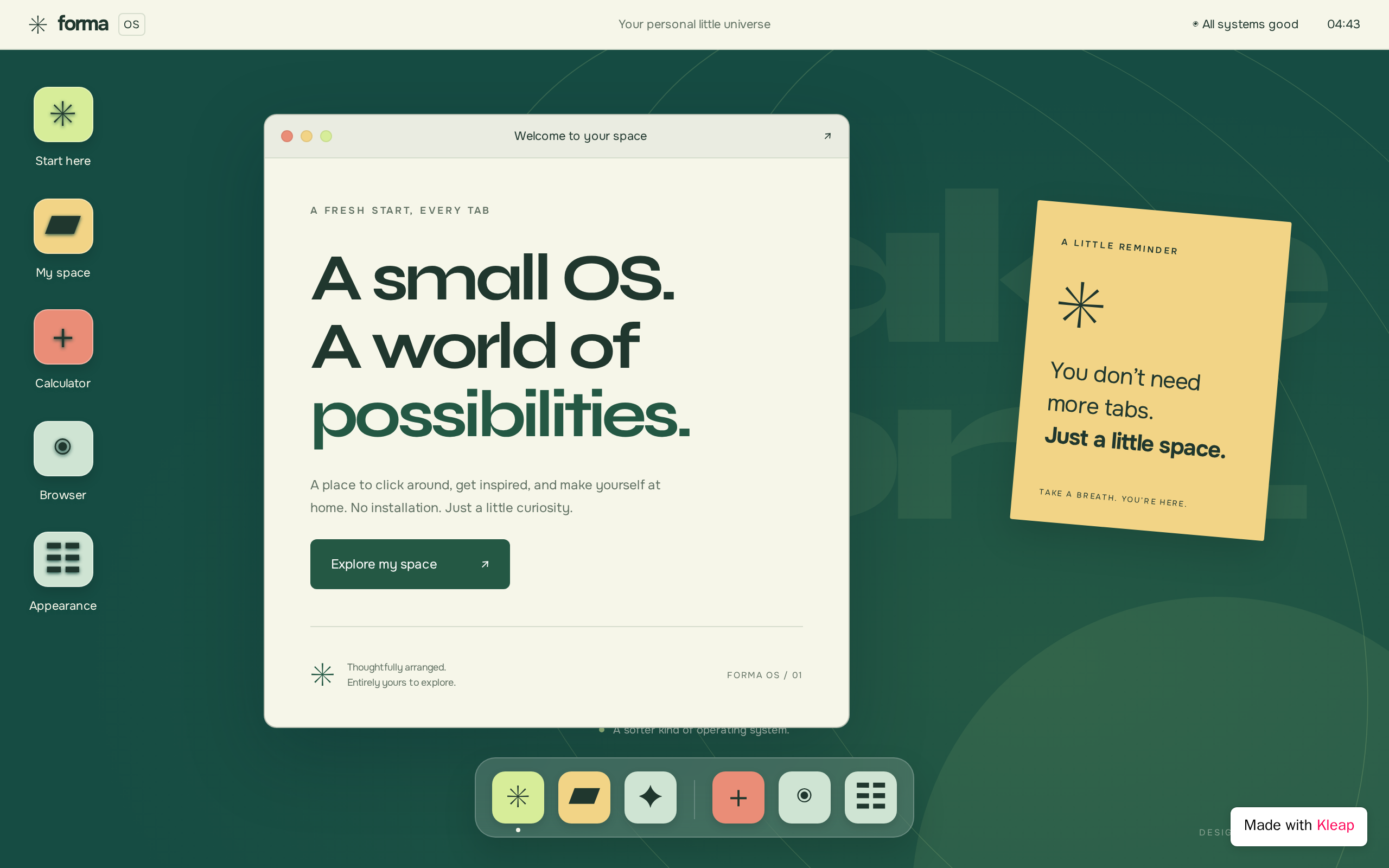Click the 04:43 clock in top bar

pyautogui.click(x=1343, y=24)
